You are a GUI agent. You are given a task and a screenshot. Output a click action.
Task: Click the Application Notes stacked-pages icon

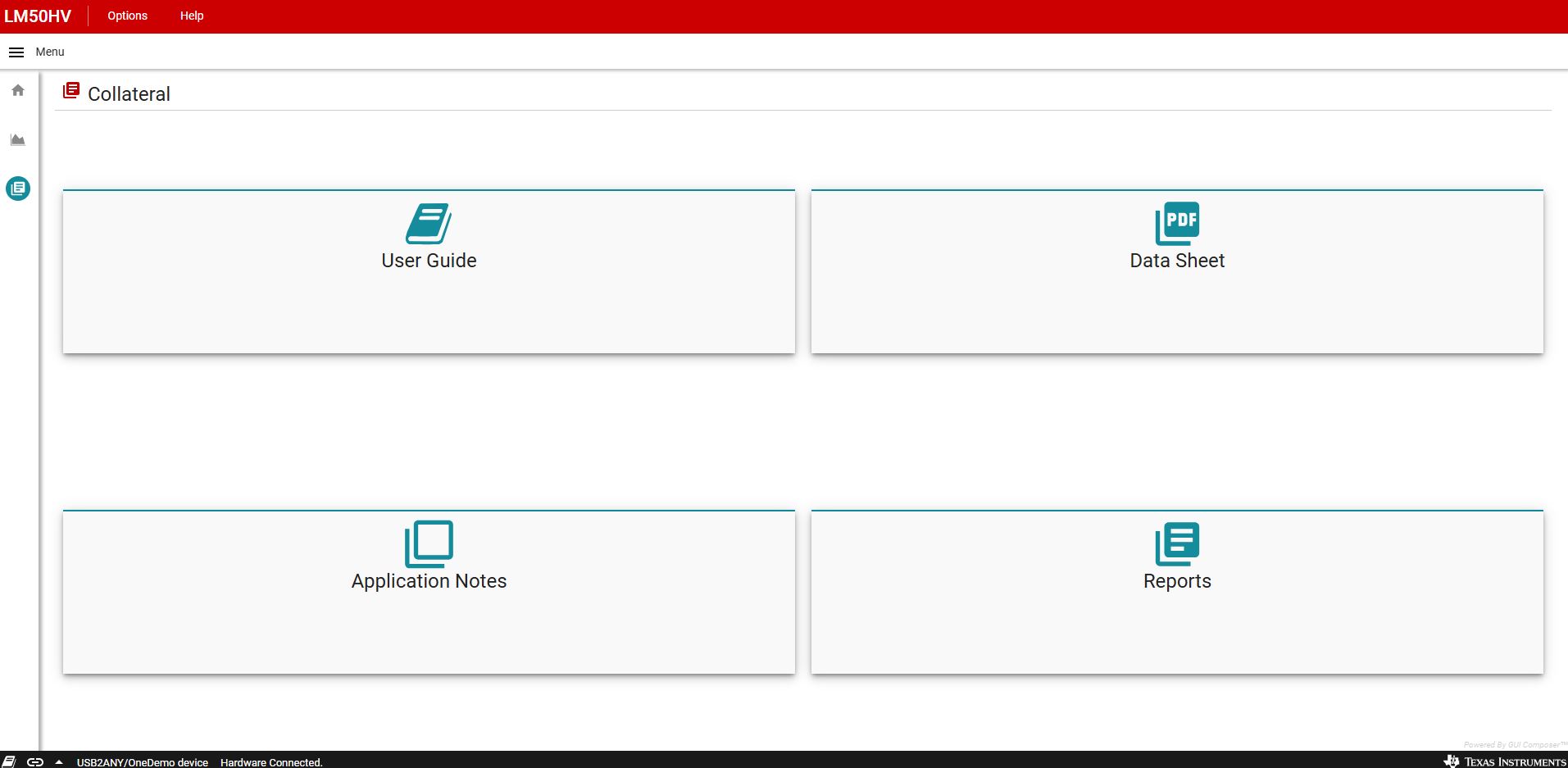(429, 543)
